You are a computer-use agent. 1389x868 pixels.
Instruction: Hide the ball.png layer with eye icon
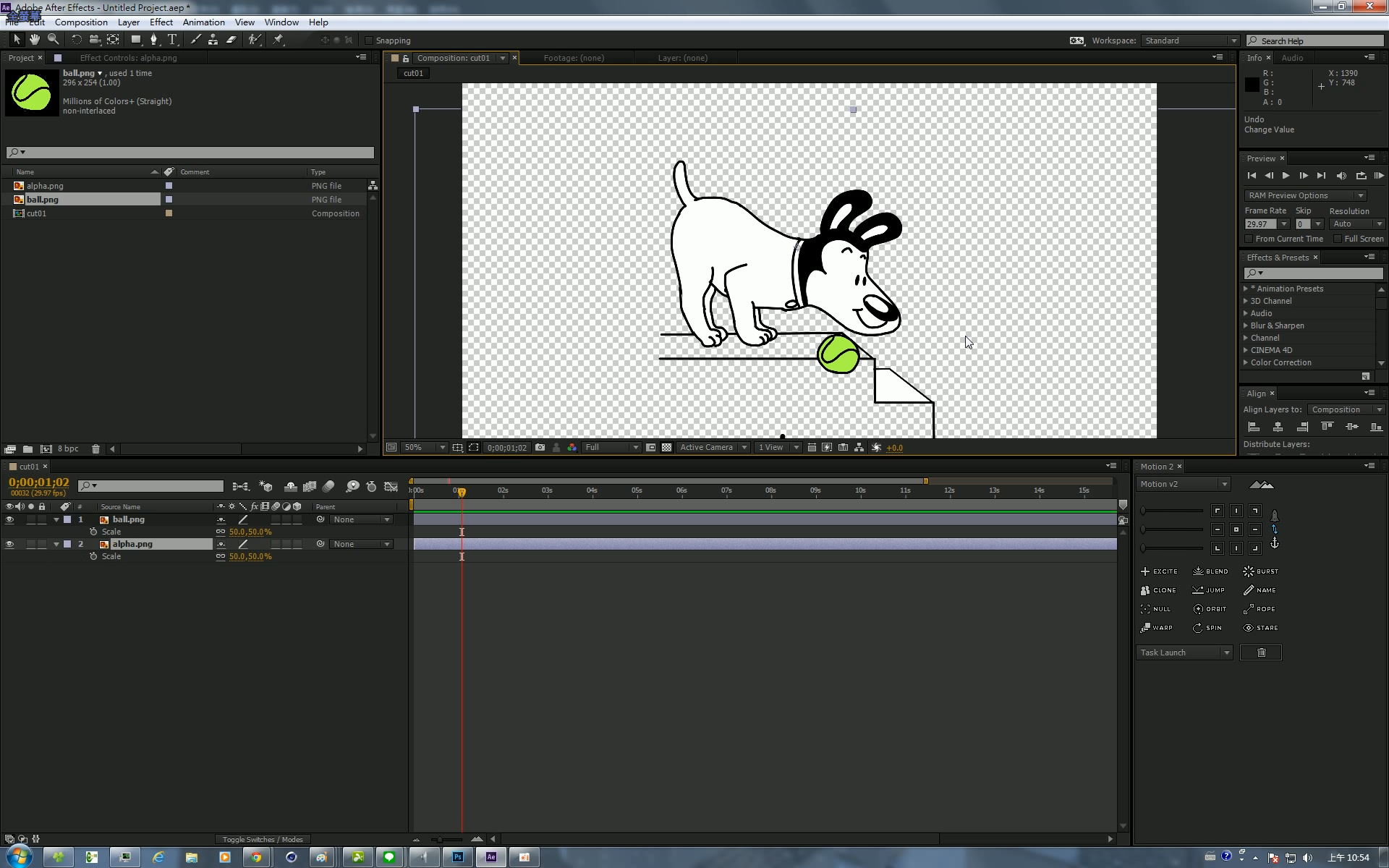tap(9, 519)
